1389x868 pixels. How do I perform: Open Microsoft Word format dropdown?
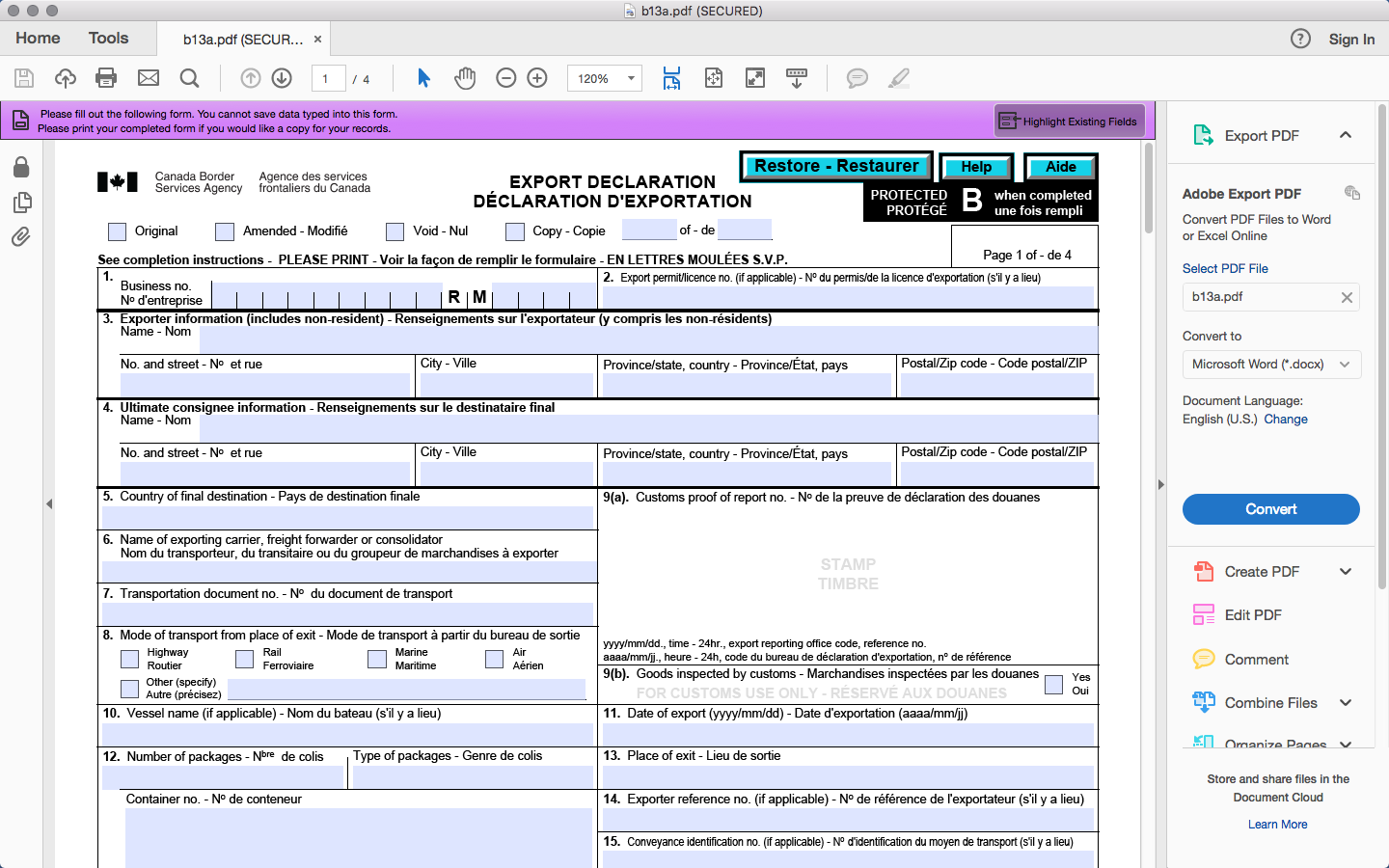(x=1271, y=365)
